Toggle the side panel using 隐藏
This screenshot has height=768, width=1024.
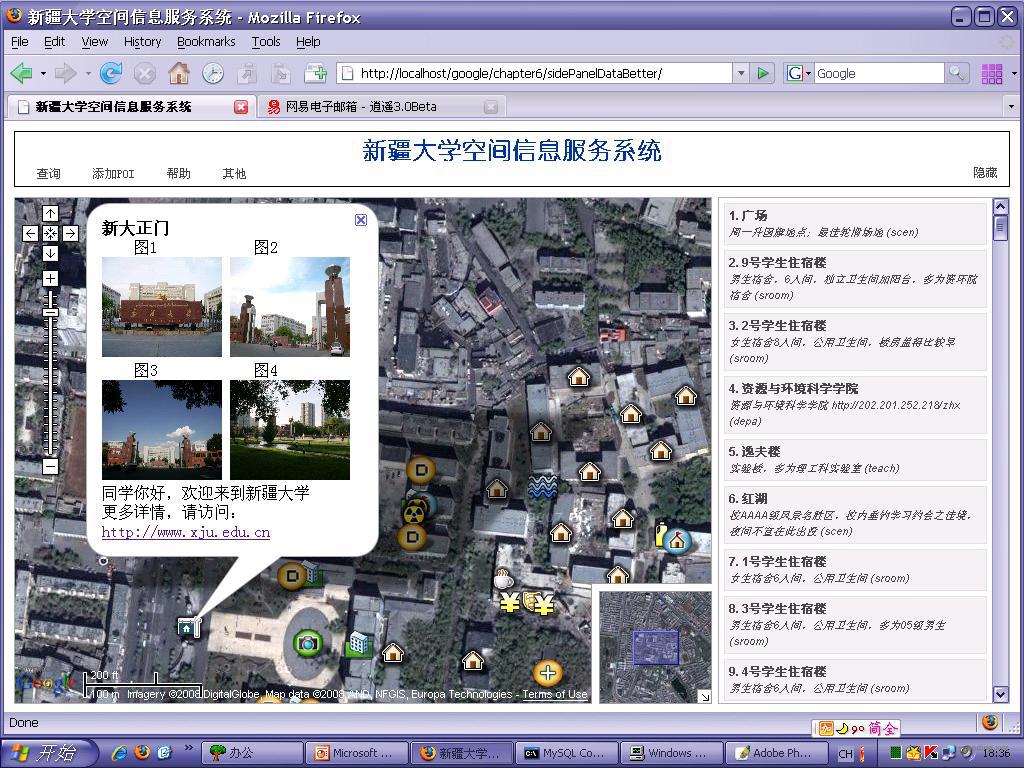click(x=985, y=173)
